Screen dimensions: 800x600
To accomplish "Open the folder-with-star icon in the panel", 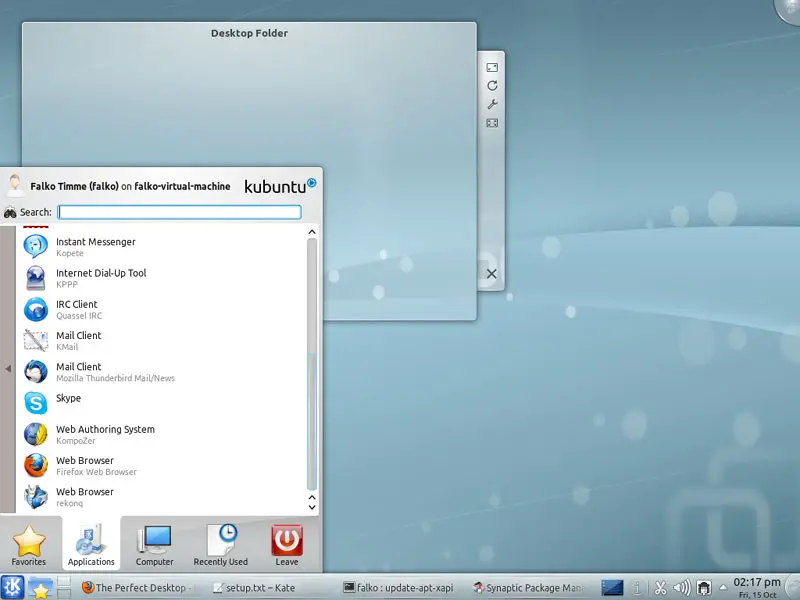I will click(x=40, y=588).
